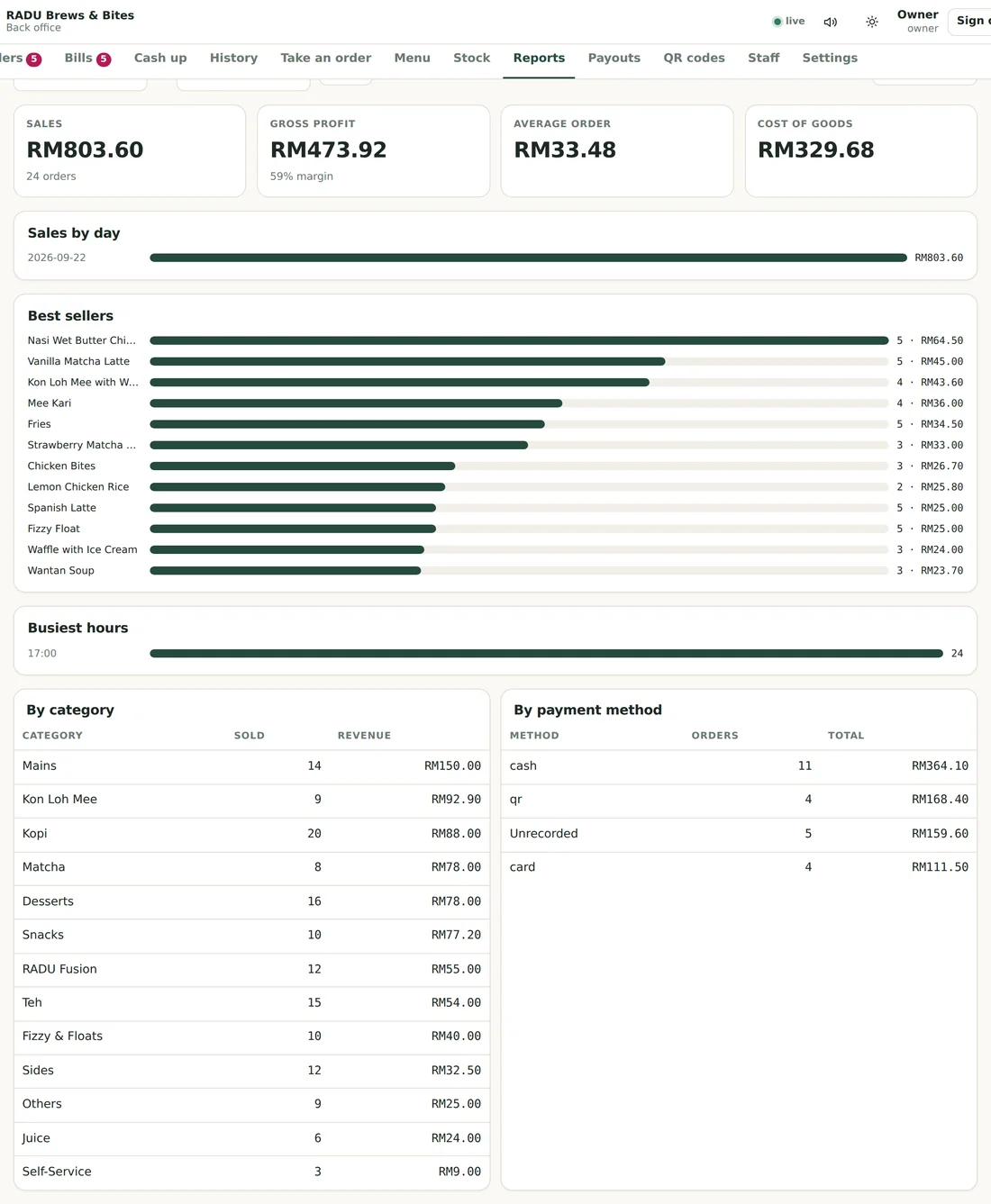Screen dimensions: 991x1204
Task: Select the Teh category row
Action: tap(251, 1002)
